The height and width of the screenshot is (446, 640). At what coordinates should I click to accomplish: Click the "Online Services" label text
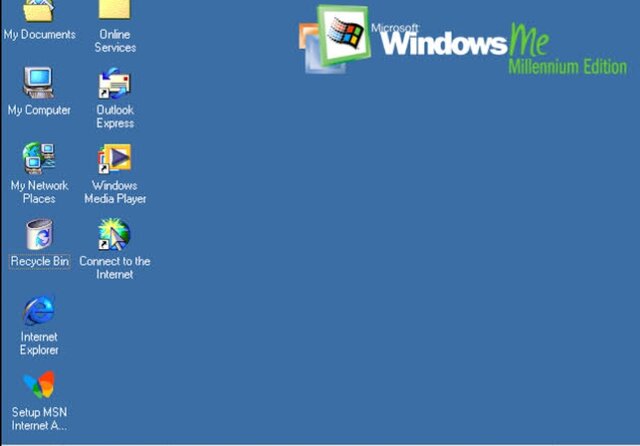pos(115,41)
